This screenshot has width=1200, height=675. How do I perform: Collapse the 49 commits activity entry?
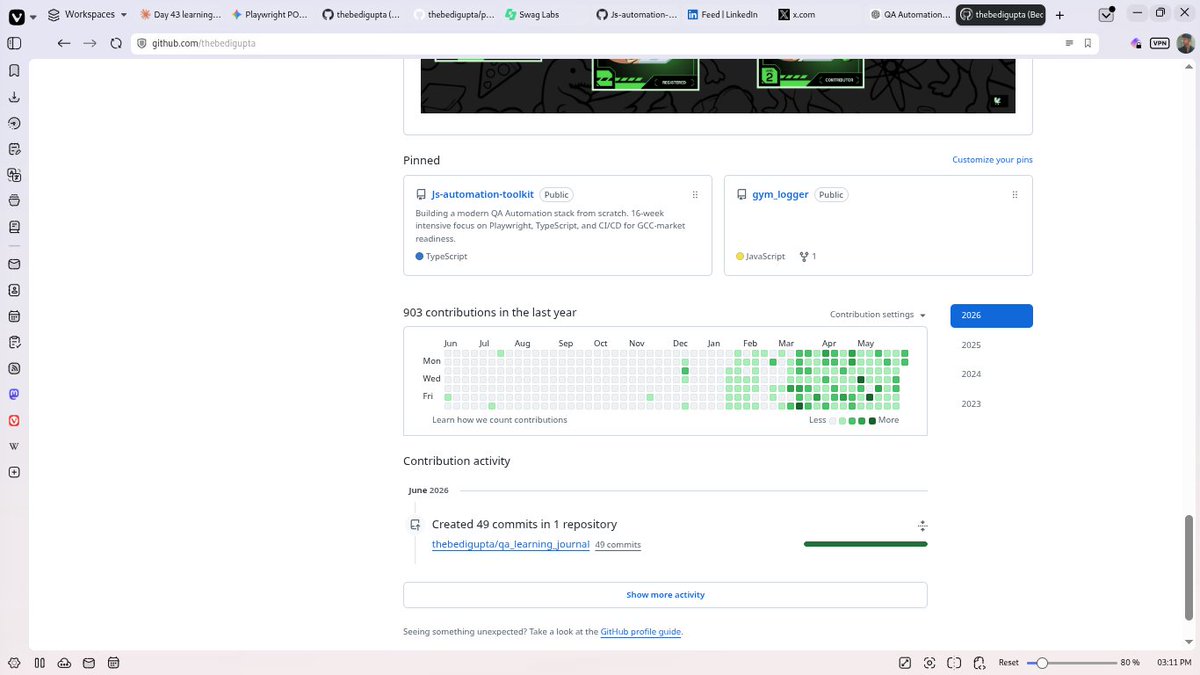coord(922,525)
